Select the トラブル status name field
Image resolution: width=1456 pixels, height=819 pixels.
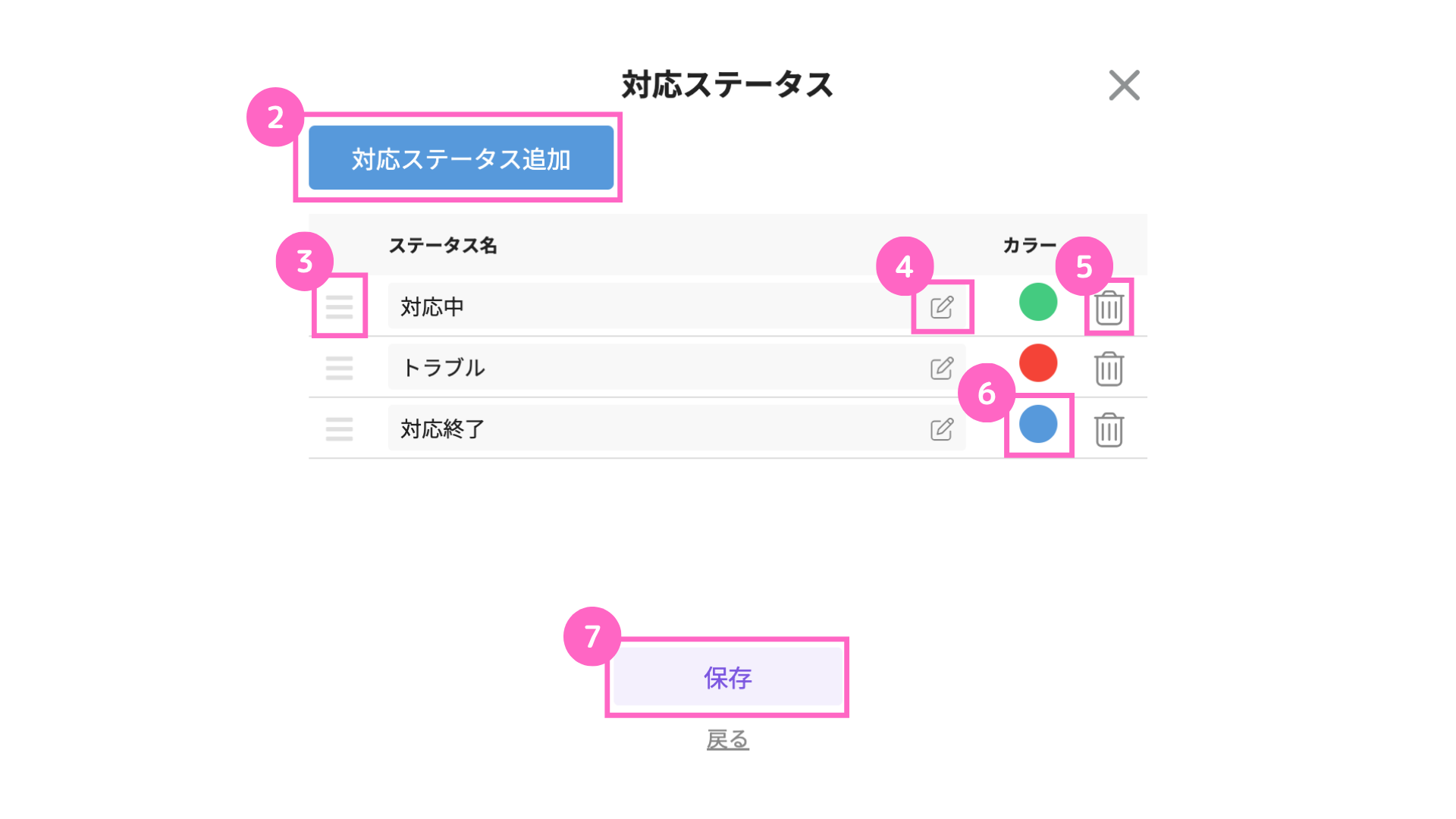tap(676, 367)
